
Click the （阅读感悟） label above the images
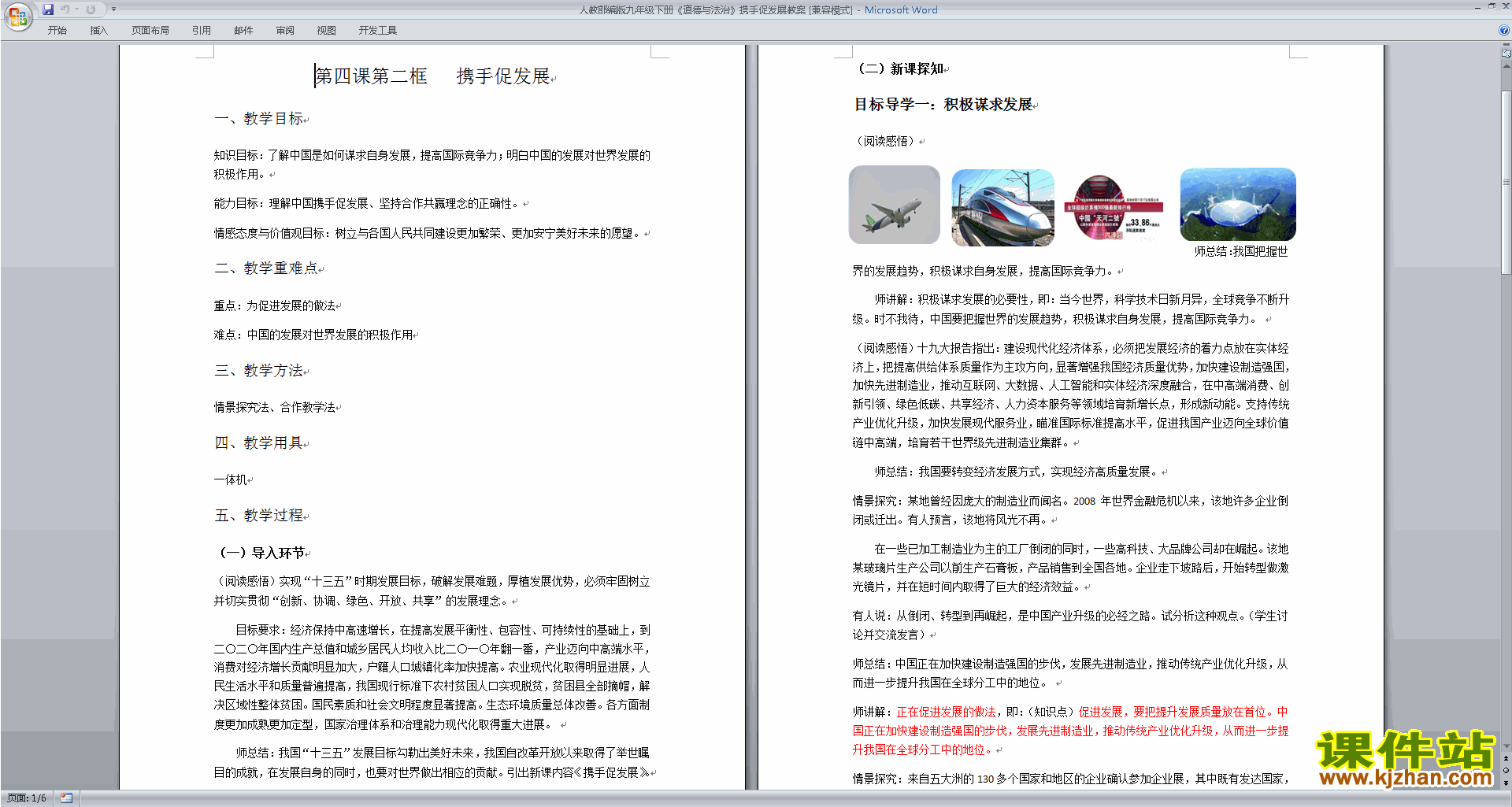[885, 141]
